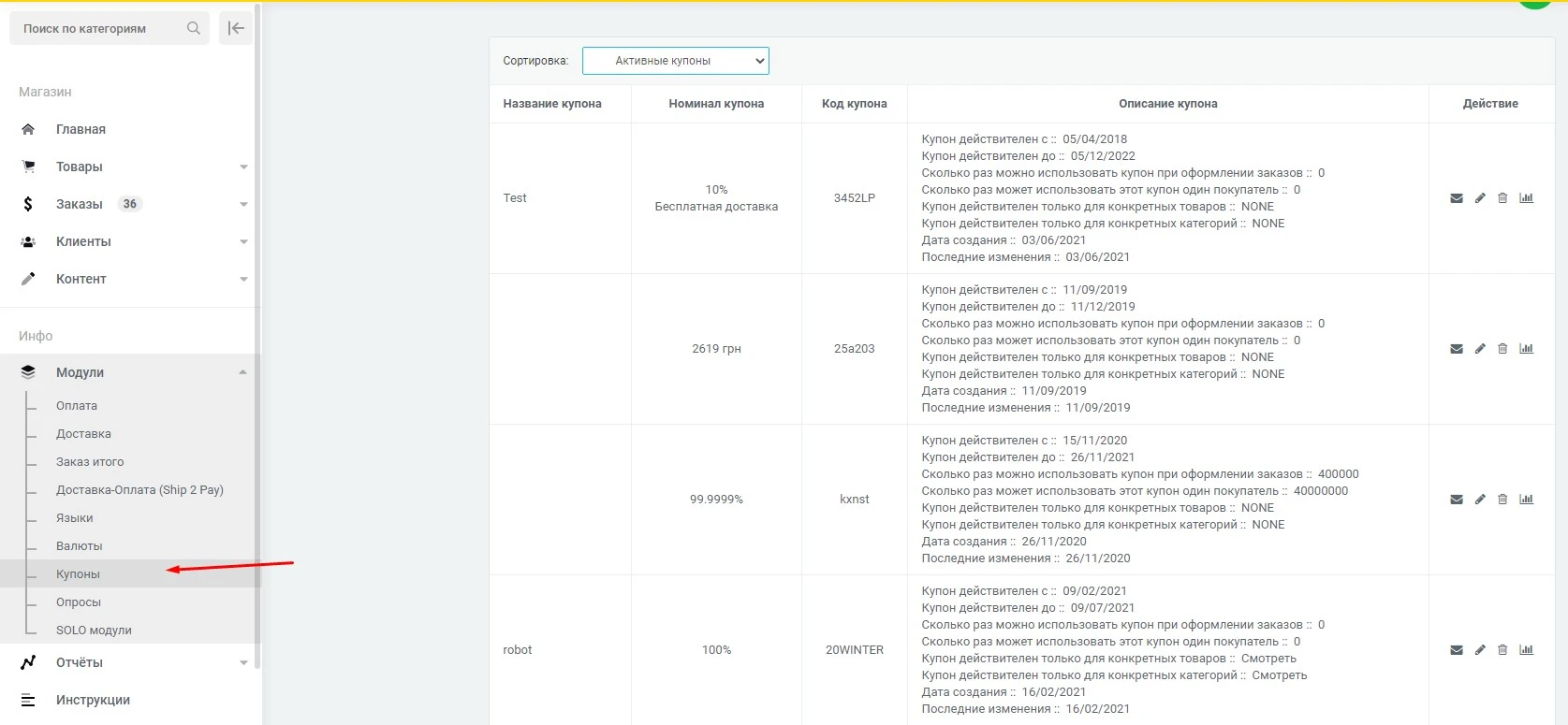Image resolution: width=1568 pixels, height=725 pixels.
Task: Click the cart icon next to Товары
Action: (x=28, y=167)
